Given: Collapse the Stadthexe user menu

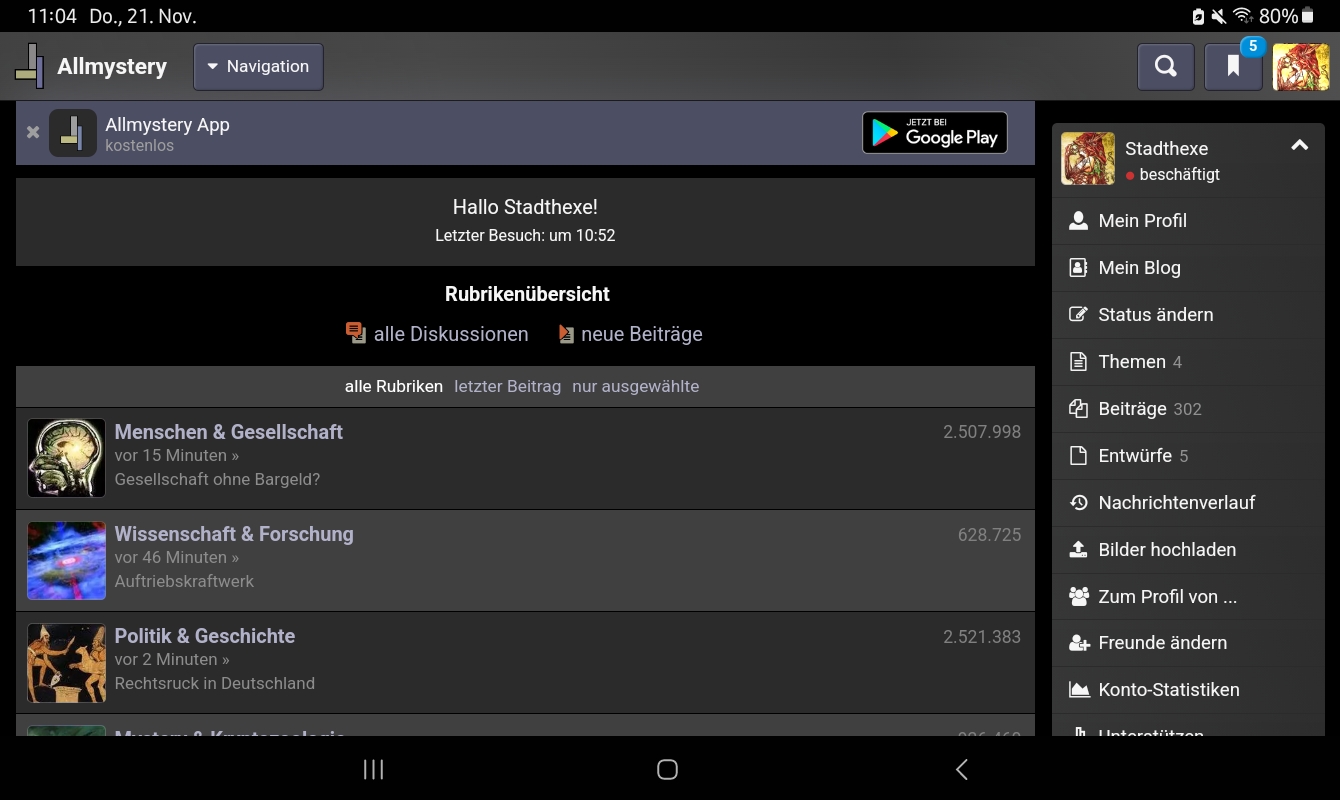Looking at the screenshot, I should tap(1299, 146).
